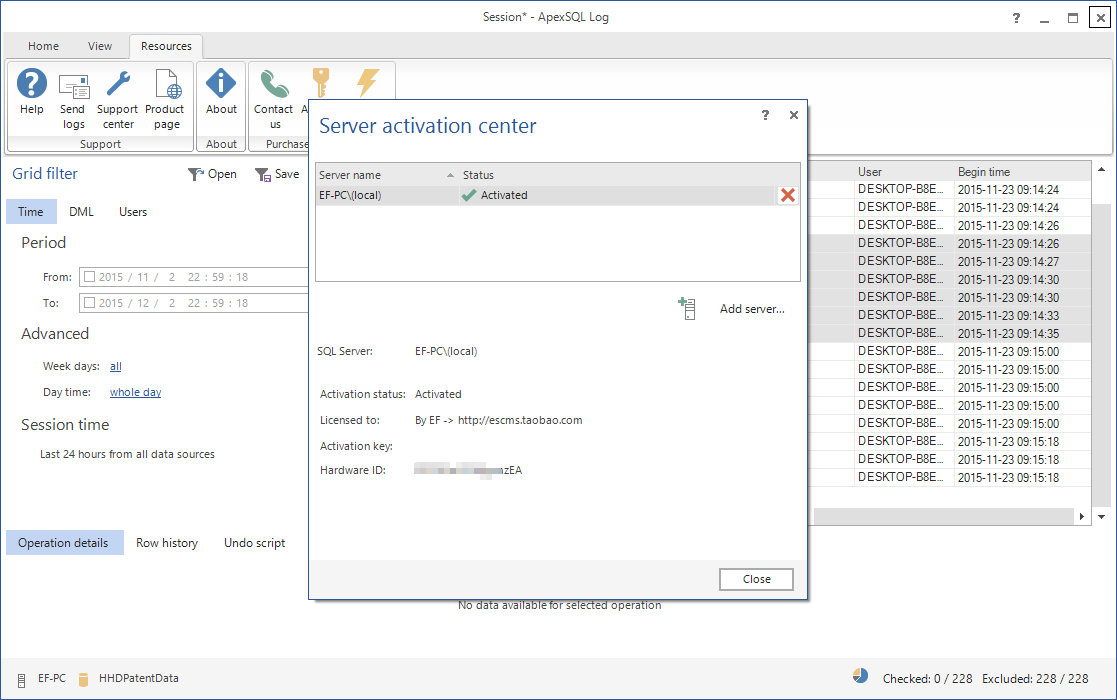Open the Undo script tab

pos(254,543)
